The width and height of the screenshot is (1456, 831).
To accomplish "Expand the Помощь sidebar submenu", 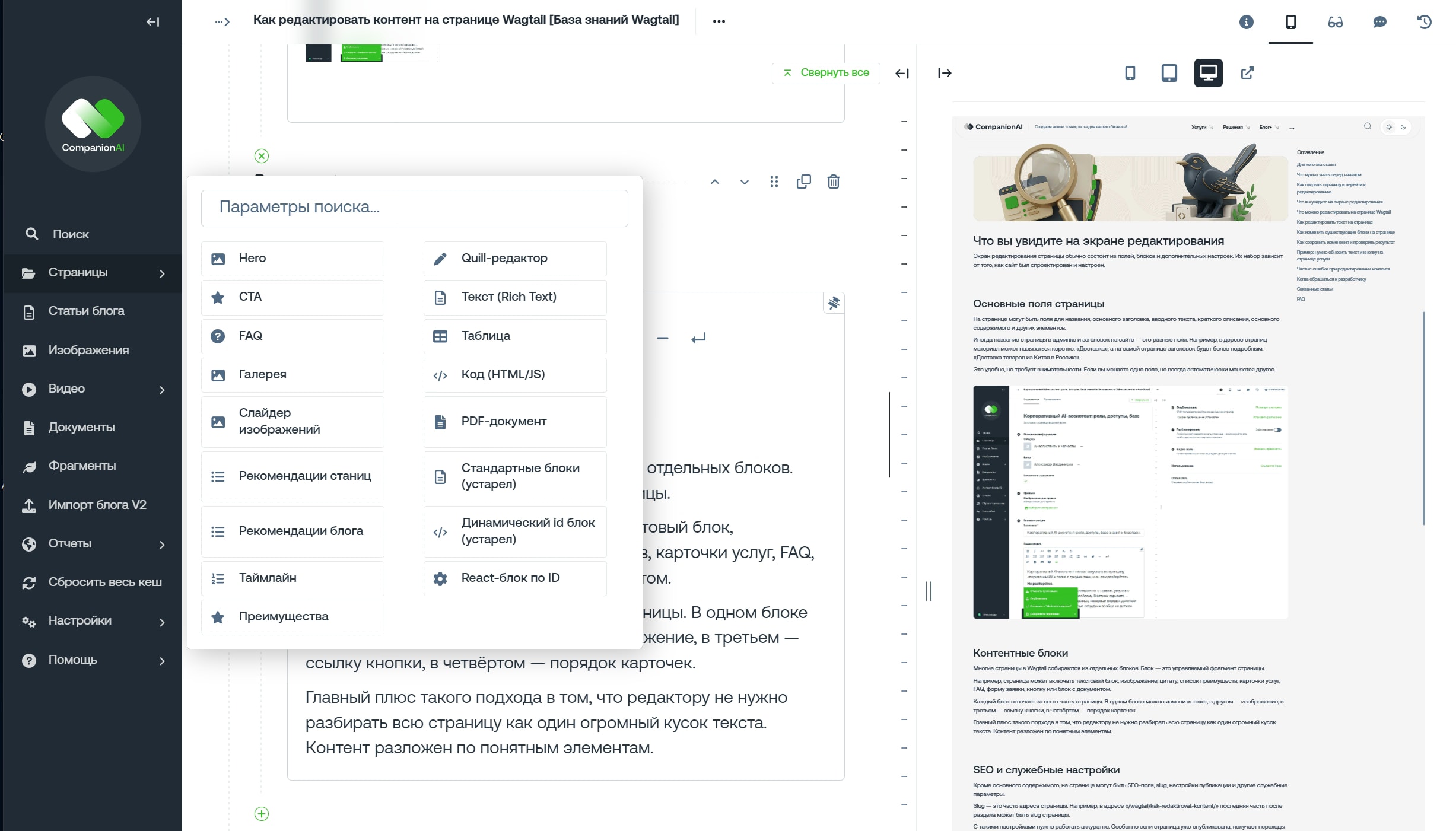I will [93, 660].
